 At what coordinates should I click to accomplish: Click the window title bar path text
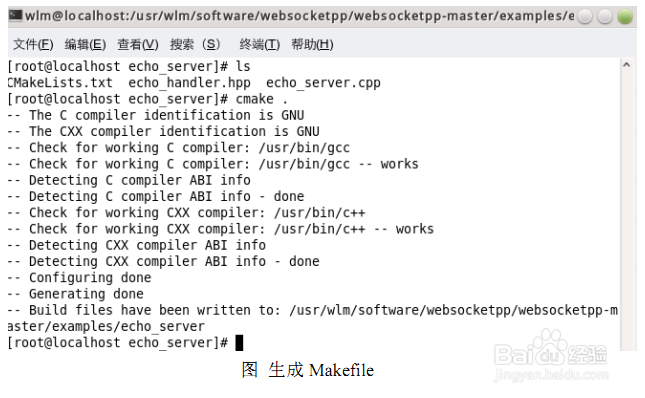pos(299,16)
